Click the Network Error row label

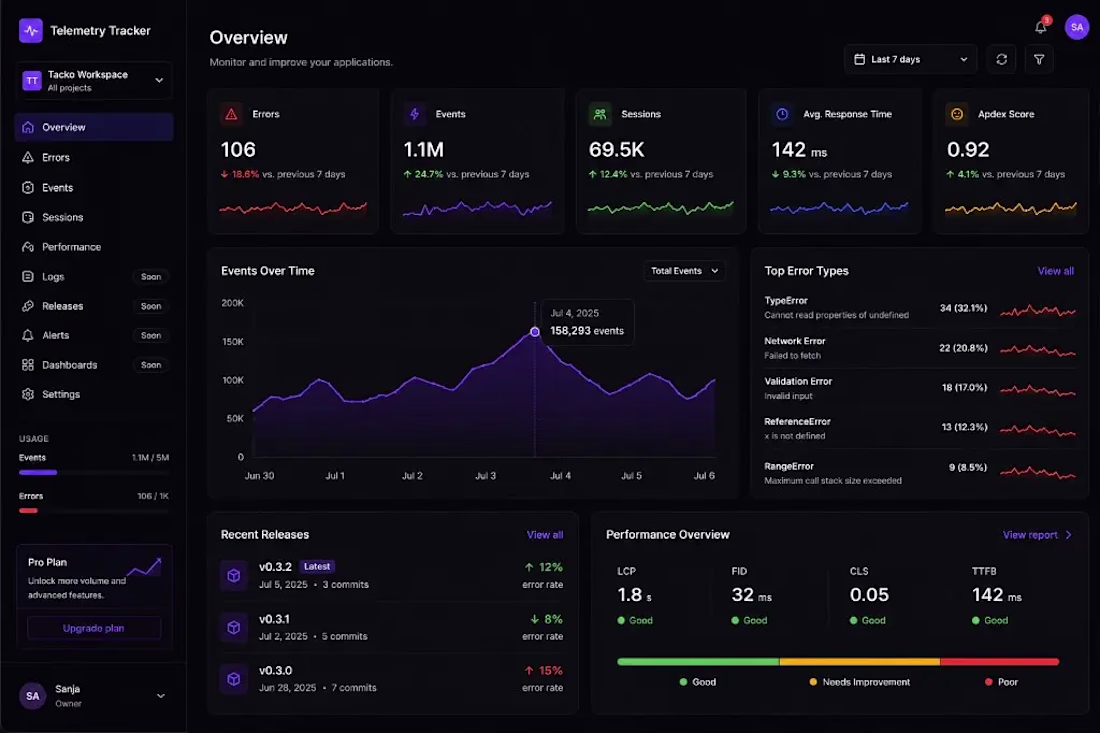tap(795, 341)
